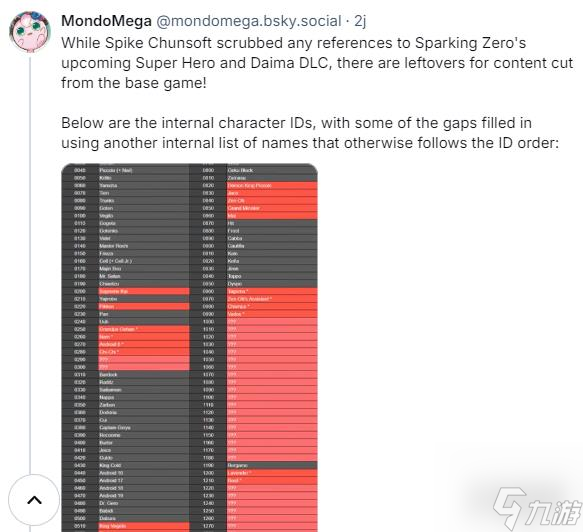Open the @mondomega.bsky.social handle link
This screenshot has height=532, width=583.
248,21
